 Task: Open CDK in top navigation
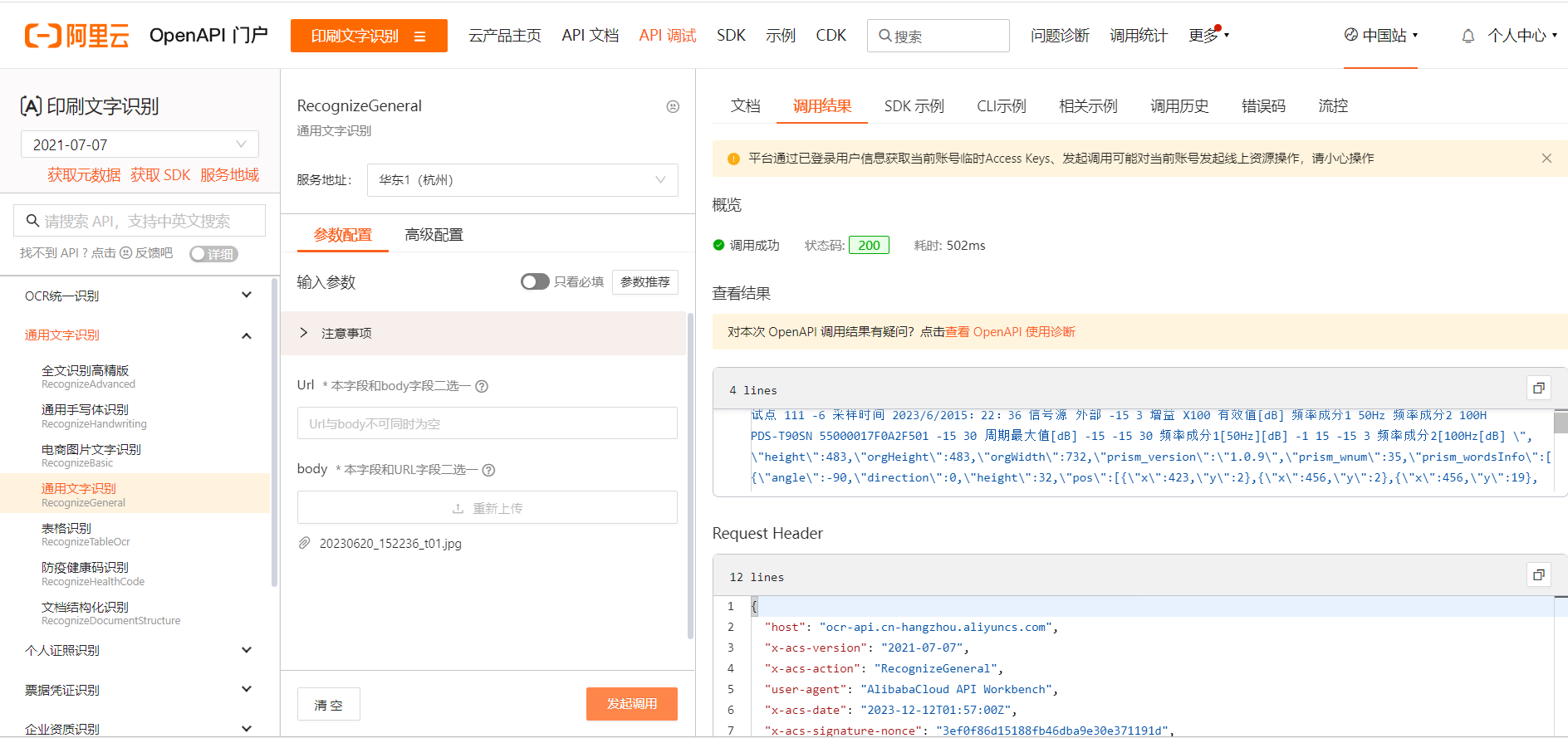coord(831,36)
